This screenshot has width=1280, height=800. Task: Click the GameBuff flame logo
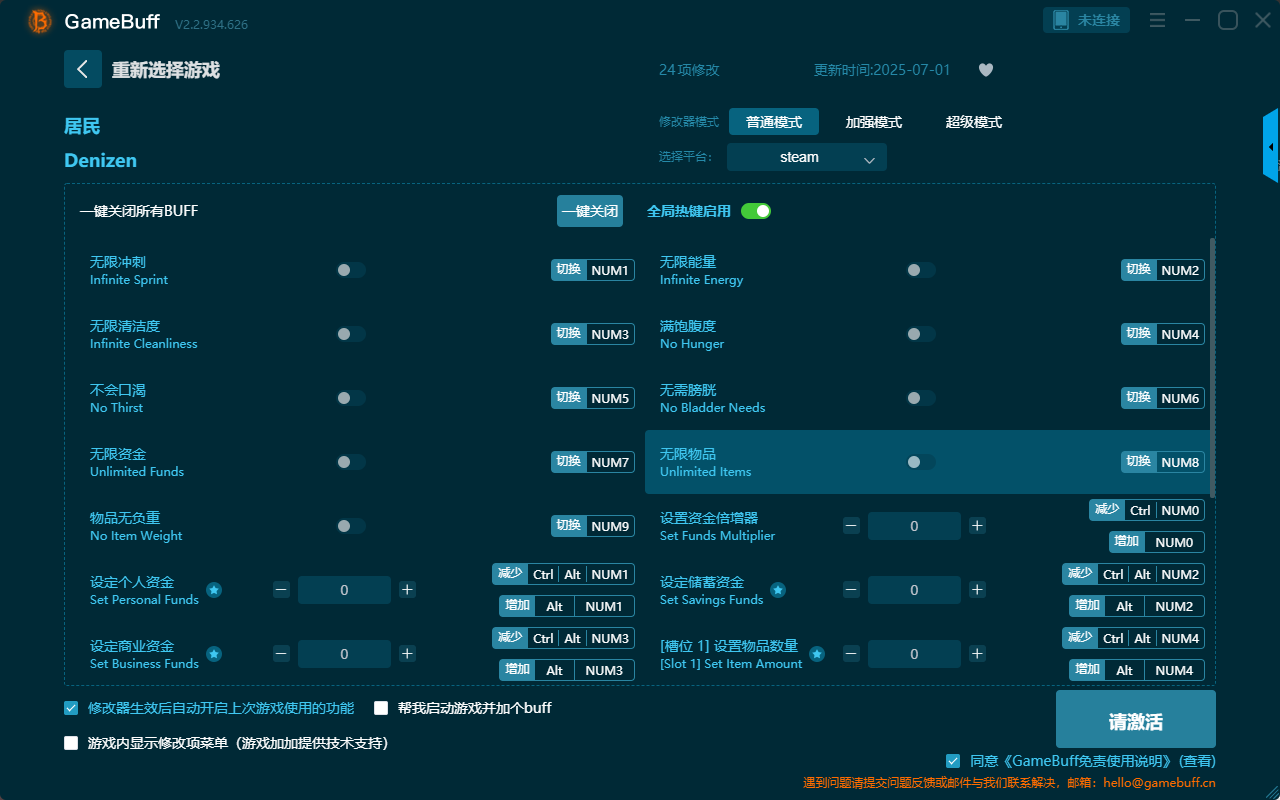[39, 20]
